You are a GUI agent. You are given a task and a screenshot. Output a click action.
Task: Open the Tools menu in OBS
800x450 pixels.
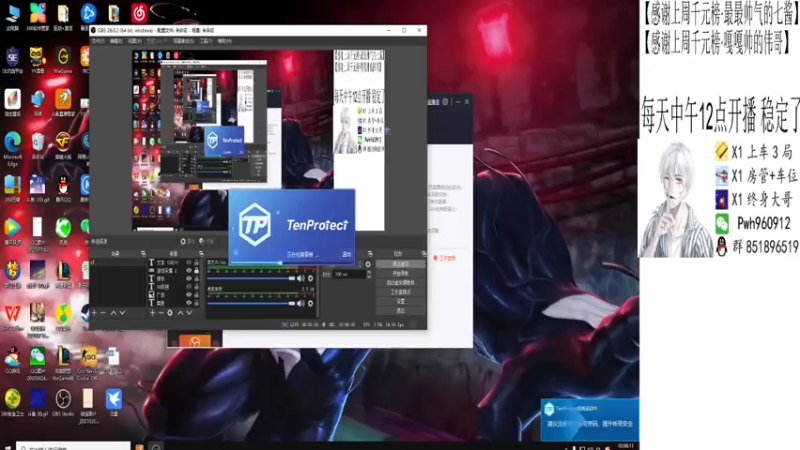[206, 41]
